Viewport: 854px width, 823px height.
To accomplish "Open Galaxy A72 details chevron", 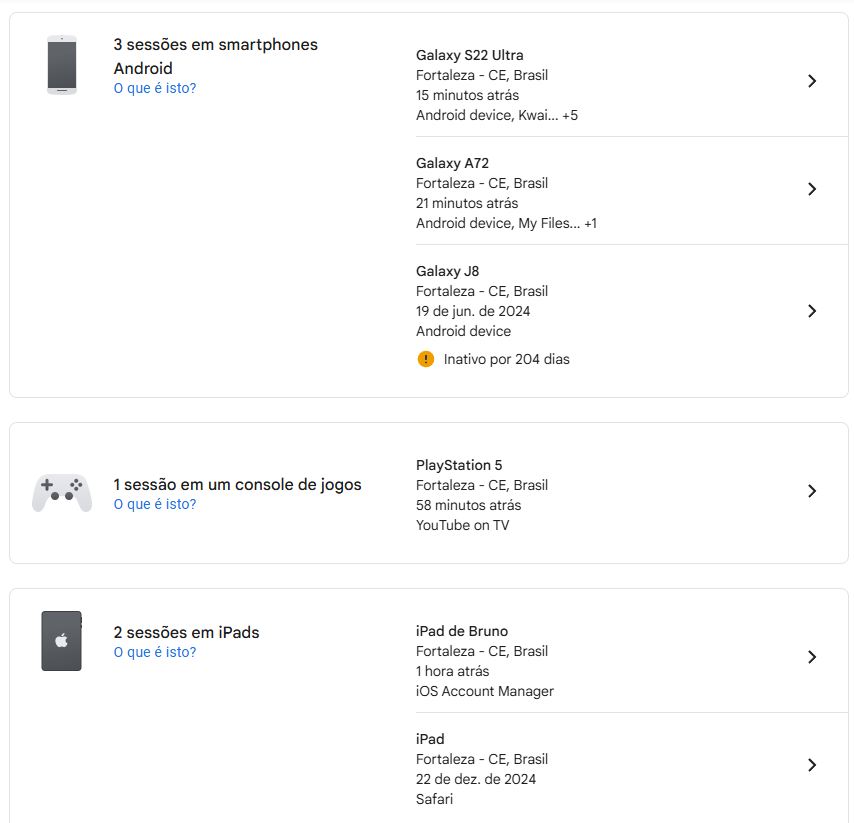I will (812, 189).
